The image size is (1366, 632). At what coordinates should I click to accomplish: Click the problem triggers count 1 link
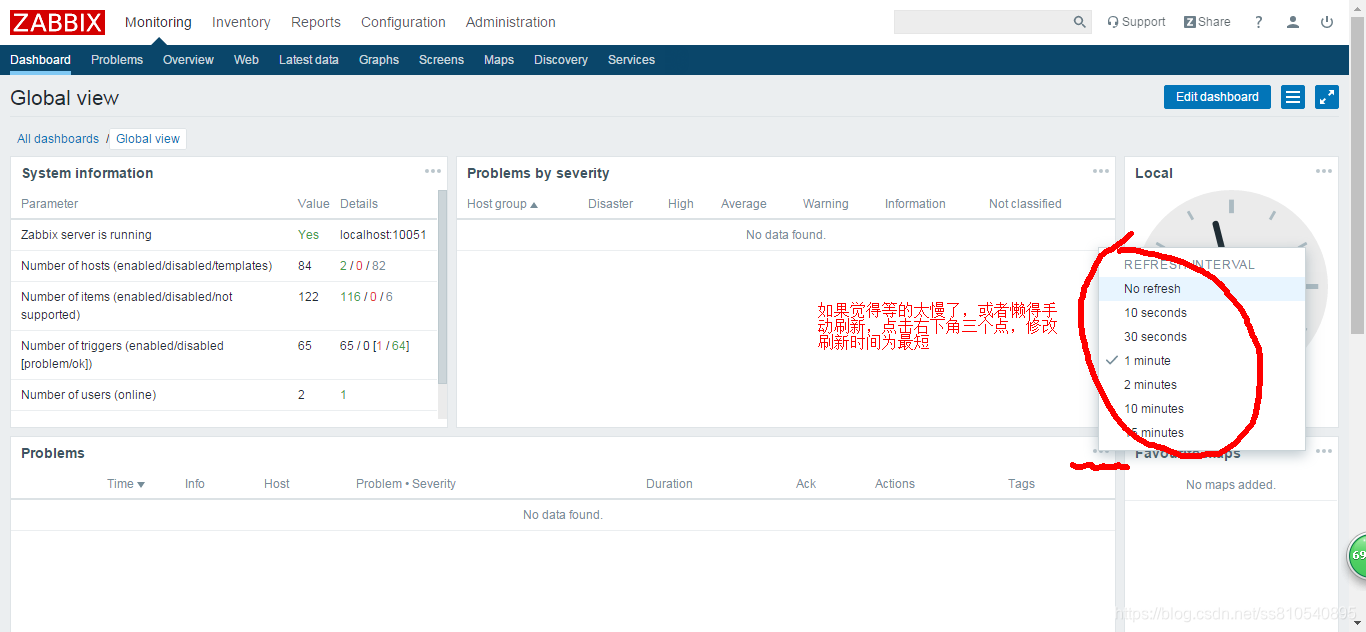point(377,346)
